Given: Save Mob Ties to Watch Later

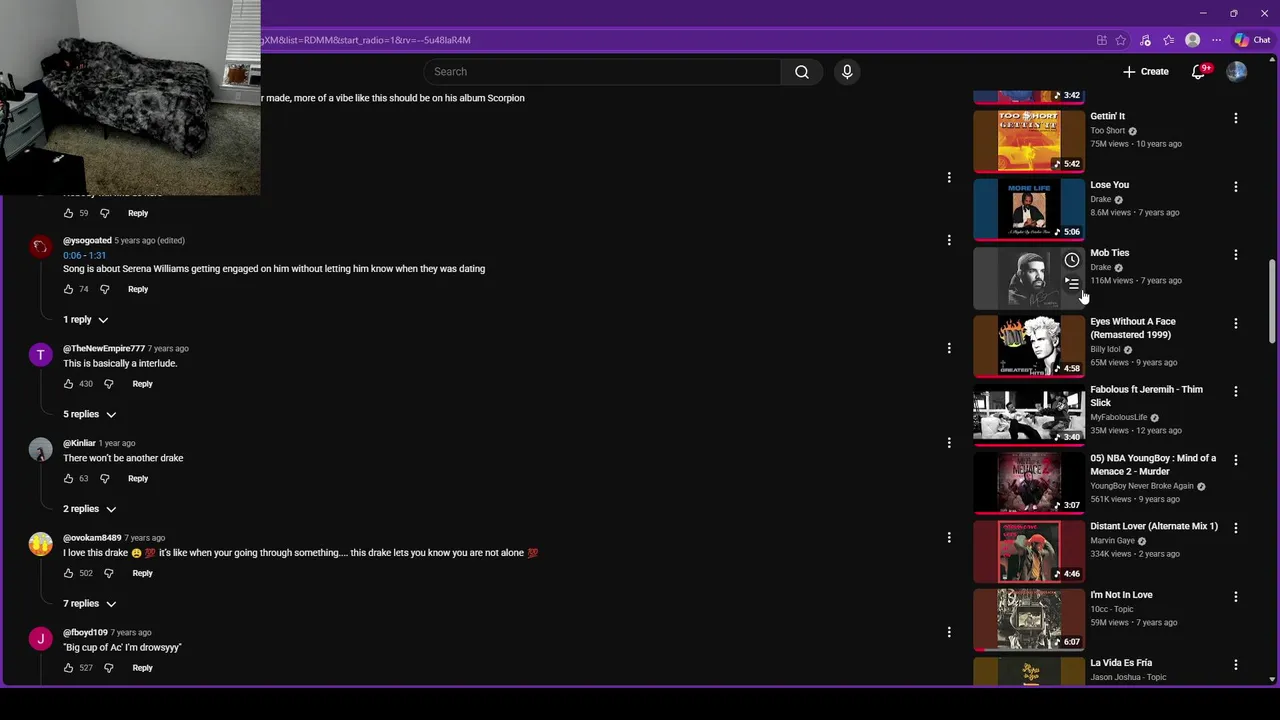Looking at the screenshot, I should pyautogui.click(x=1071, y=260).
